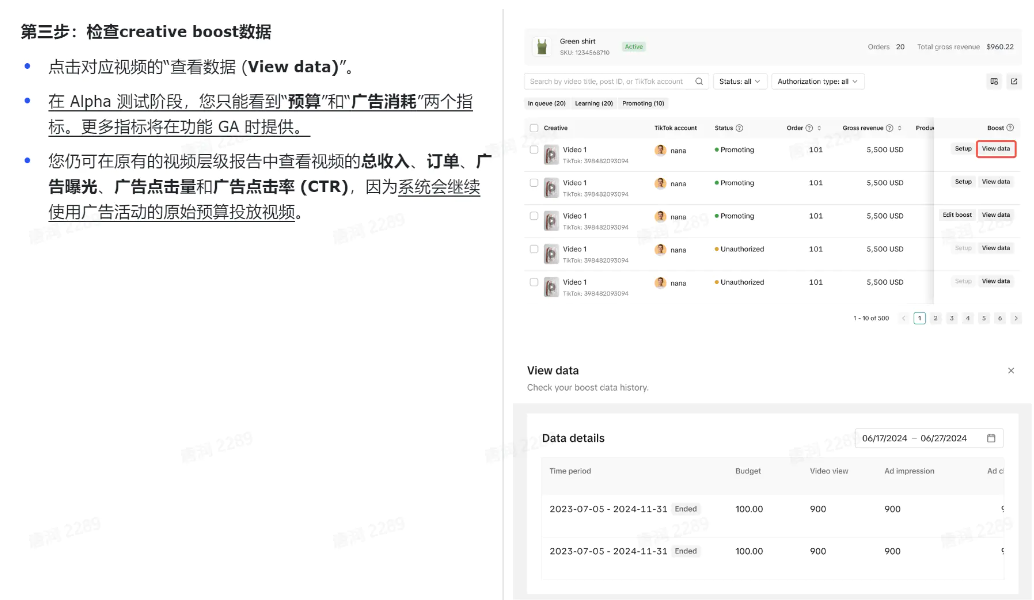Click the Status column help icon
The height and width of the screenshot is (600, 1034).
739,128
